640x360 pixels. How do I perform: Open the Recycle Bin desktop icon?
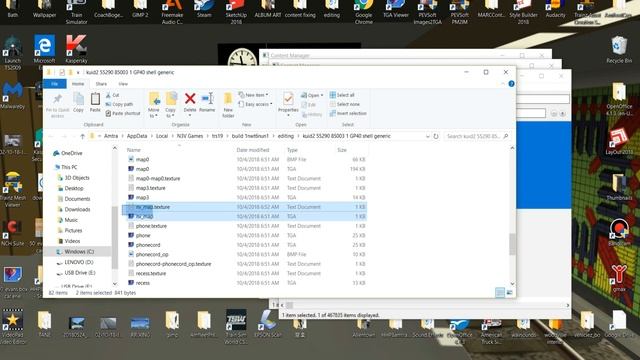(x=619, y=50)
